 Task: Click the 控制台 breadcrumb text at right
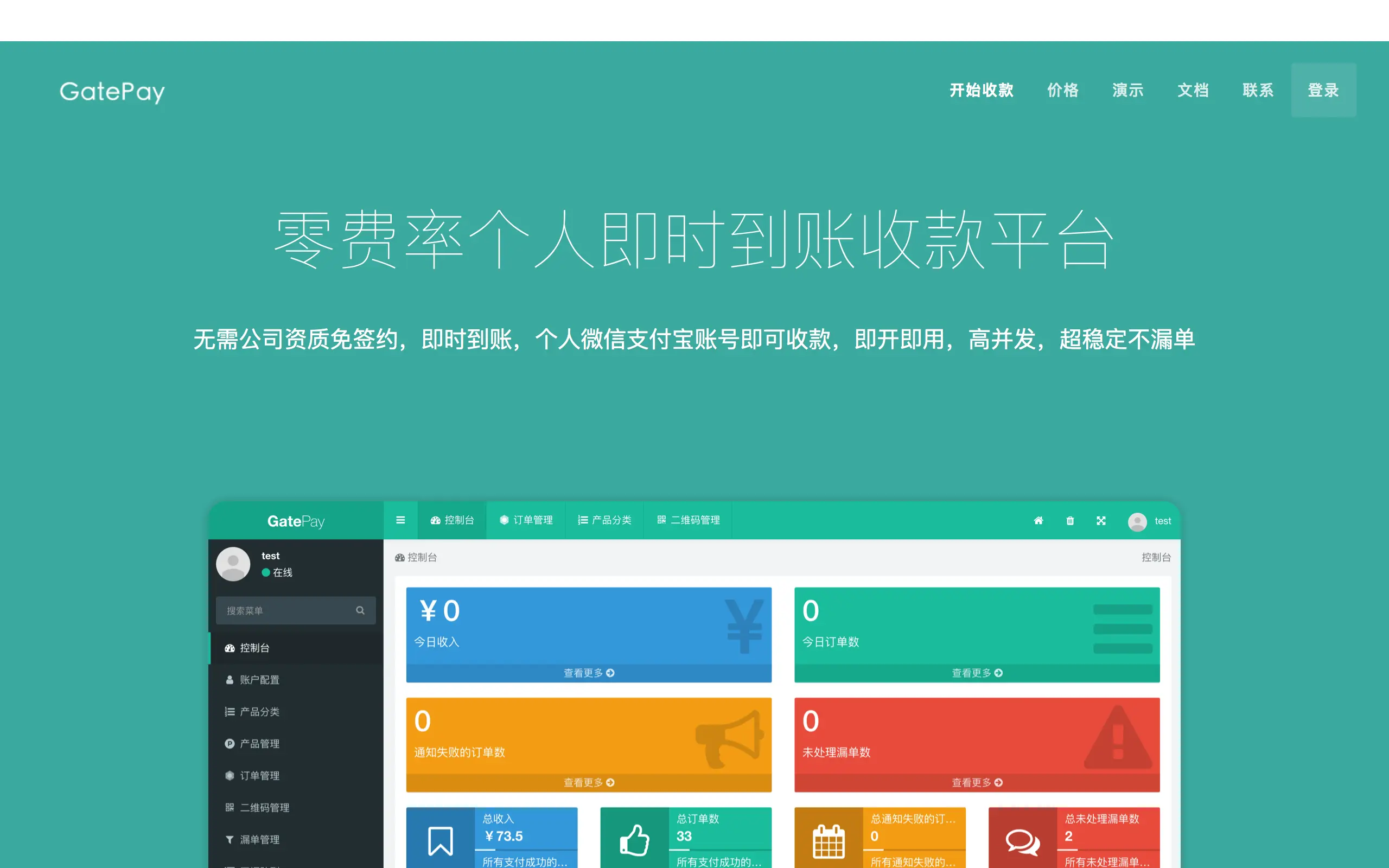click(x=1156, y=558)
